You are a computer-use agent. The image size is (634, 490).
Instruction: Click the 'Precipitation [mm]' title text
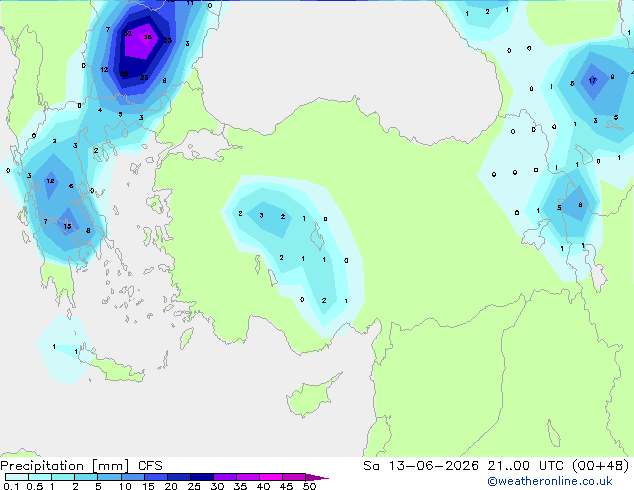point(65,466)
